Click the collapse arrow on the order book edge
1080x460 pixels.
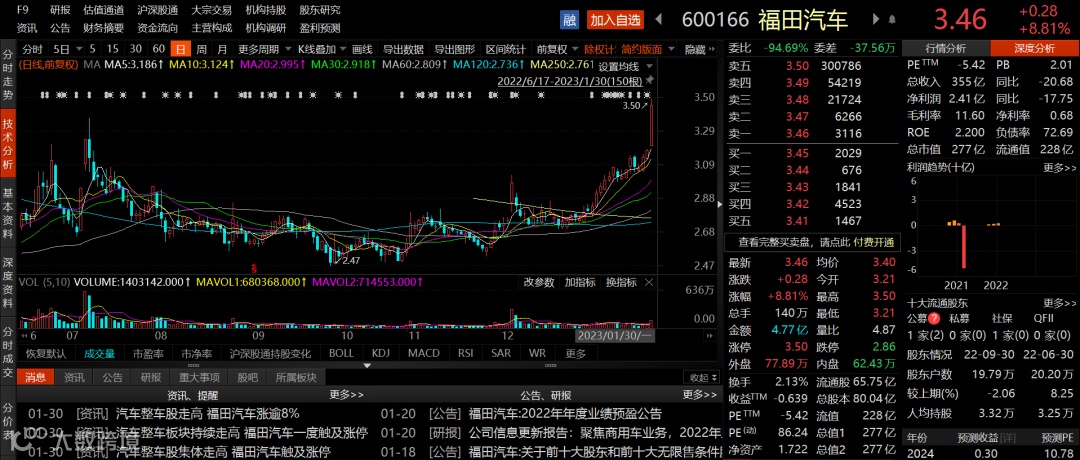pos(721,204)
